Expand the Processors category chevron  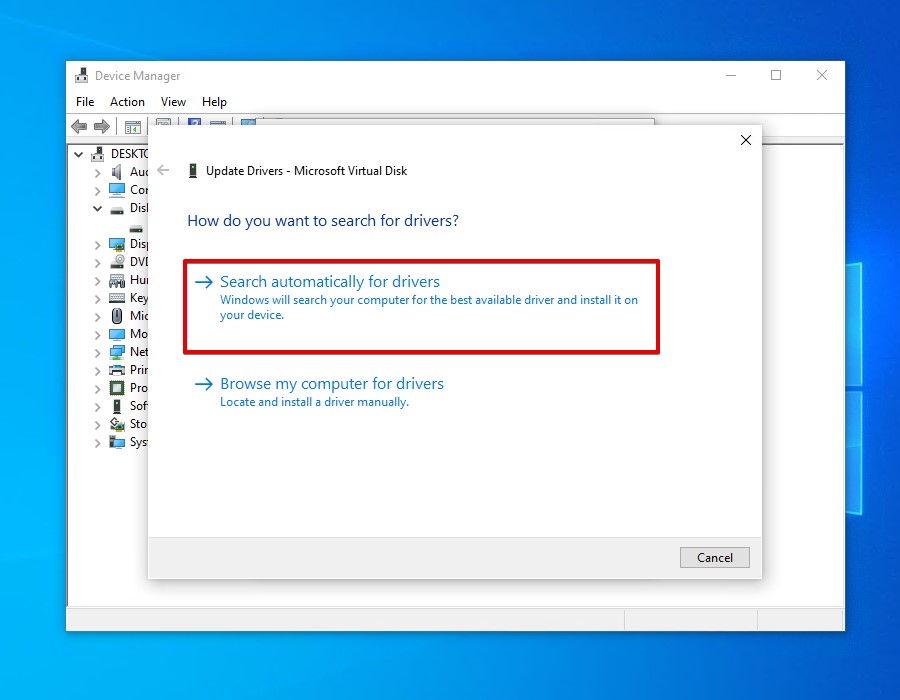[98, 389]
